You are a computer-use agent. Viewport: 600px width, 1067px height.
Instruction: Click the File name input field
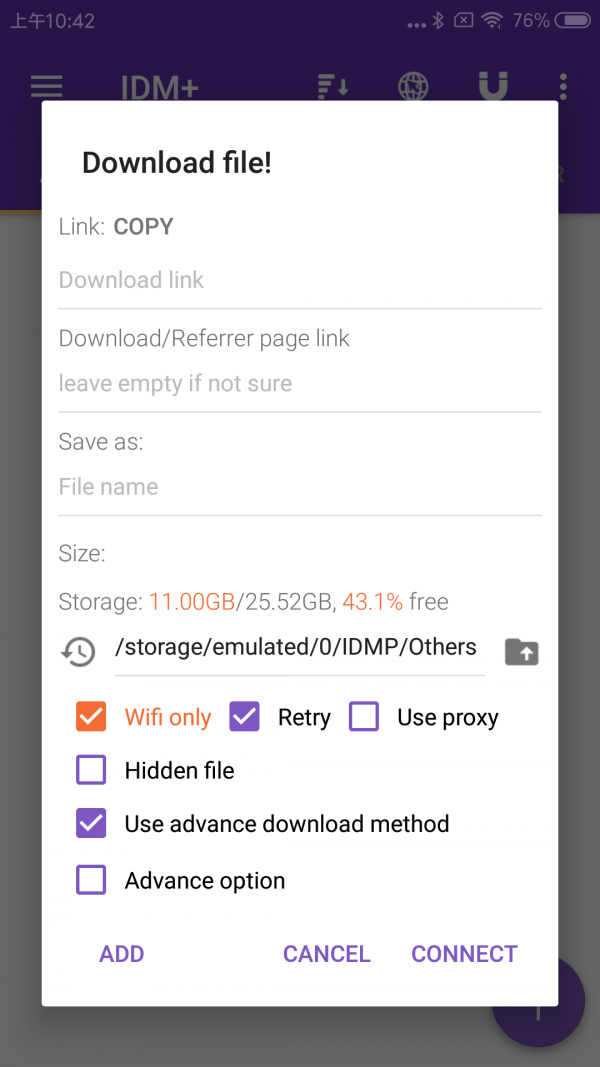[x=300, y=487]
